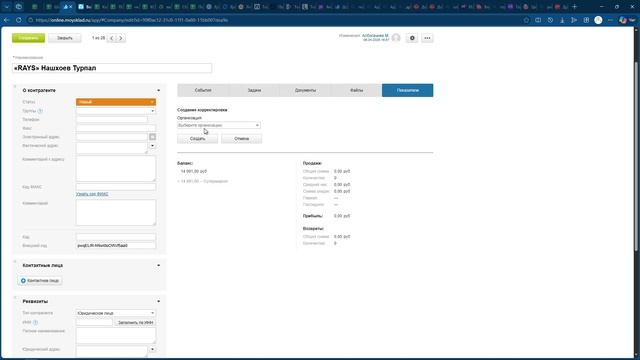Click the page vertical scrollbar

(636, 157)
